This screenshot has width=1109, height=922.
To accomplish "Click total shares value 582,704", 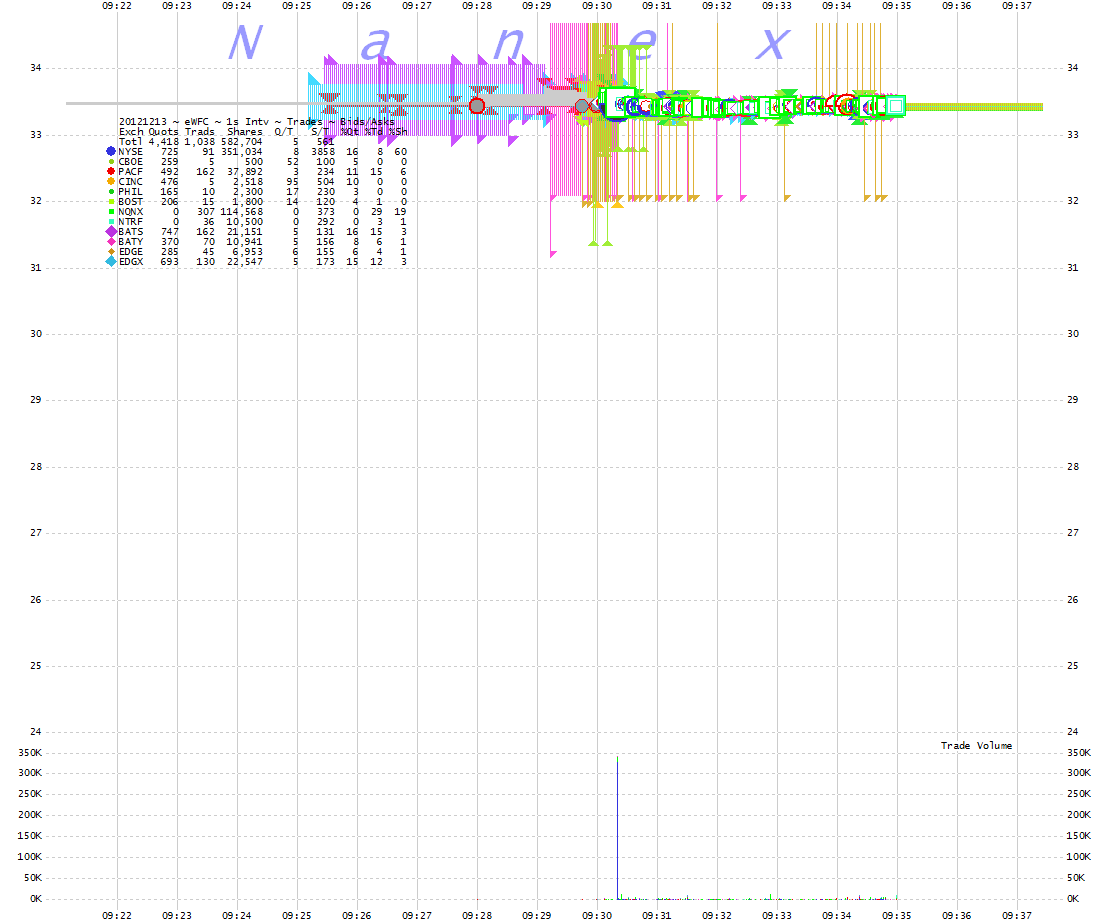I will (x=242, y=141).
